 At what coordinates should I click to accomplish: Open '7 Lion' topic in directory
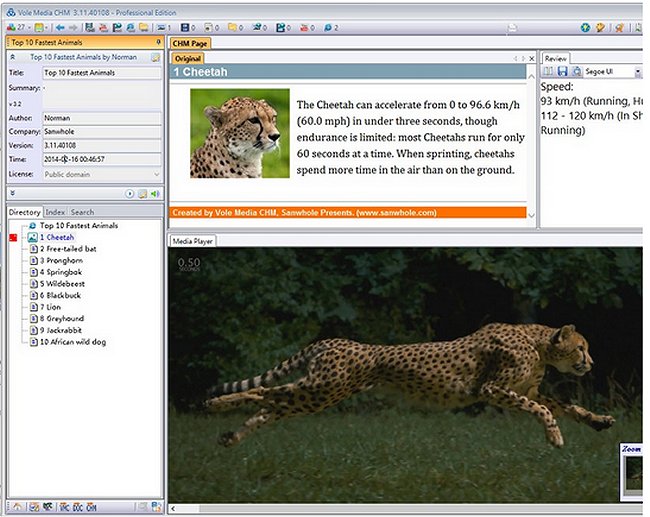tap(52, 306)
